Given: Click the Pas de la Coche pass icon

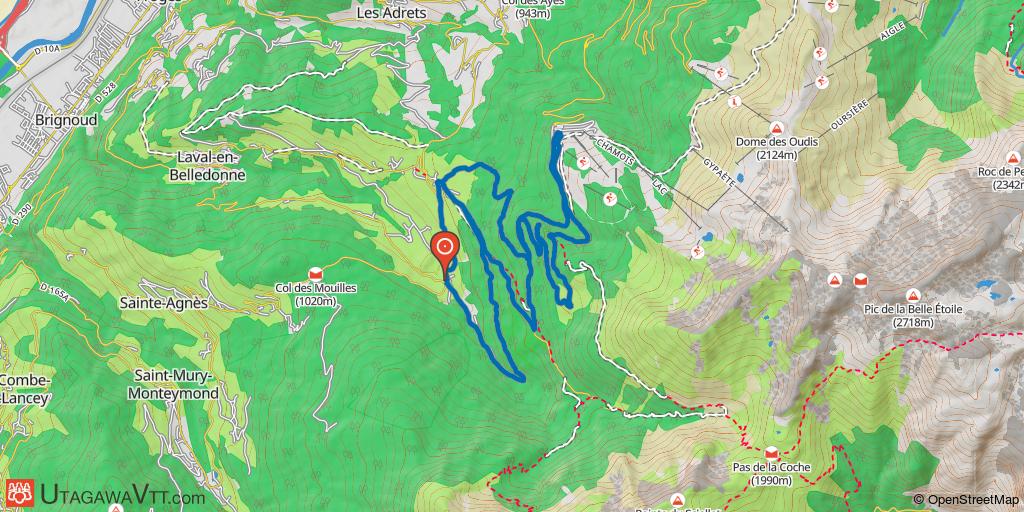Looking at the screenshot, I should pos(771,453).
